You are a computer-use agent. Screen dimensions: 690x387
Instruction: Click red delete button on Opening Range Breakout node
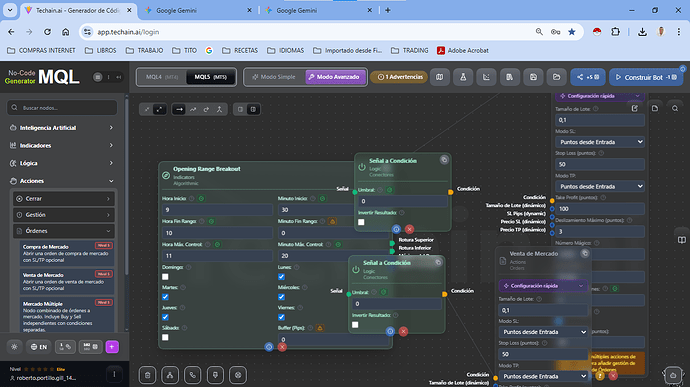282,347
